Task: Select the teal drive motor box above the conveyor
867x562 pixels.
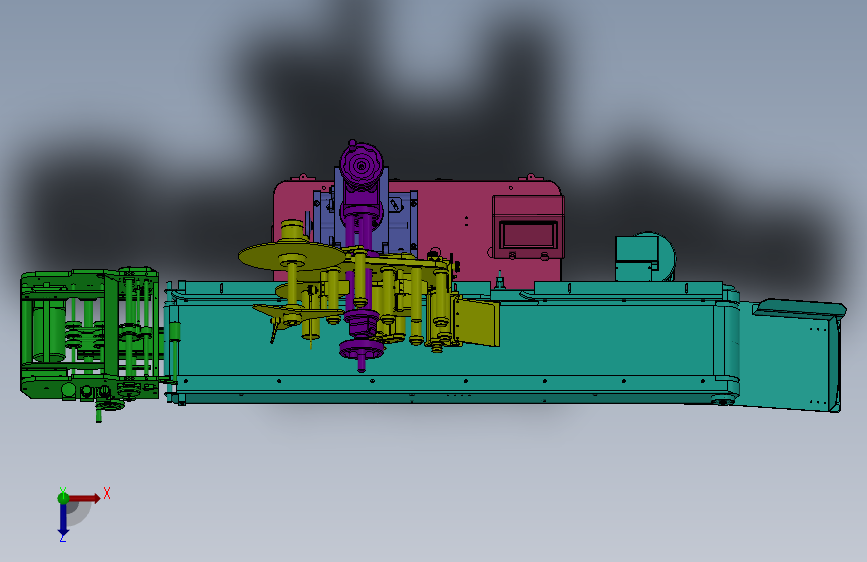Action: [645, 257]
